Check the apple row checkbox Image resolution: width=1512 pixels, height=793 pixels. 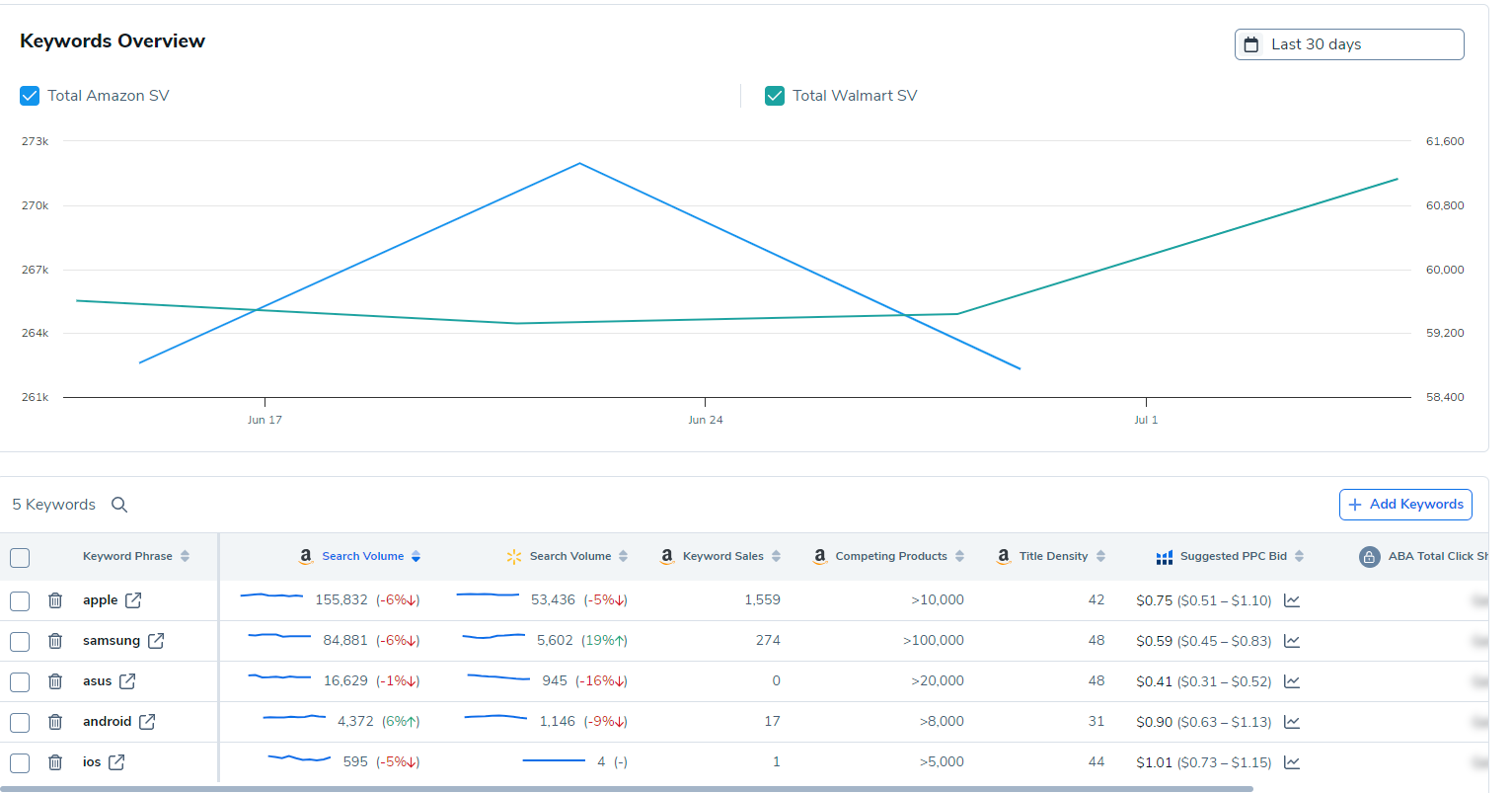(20, 600)
